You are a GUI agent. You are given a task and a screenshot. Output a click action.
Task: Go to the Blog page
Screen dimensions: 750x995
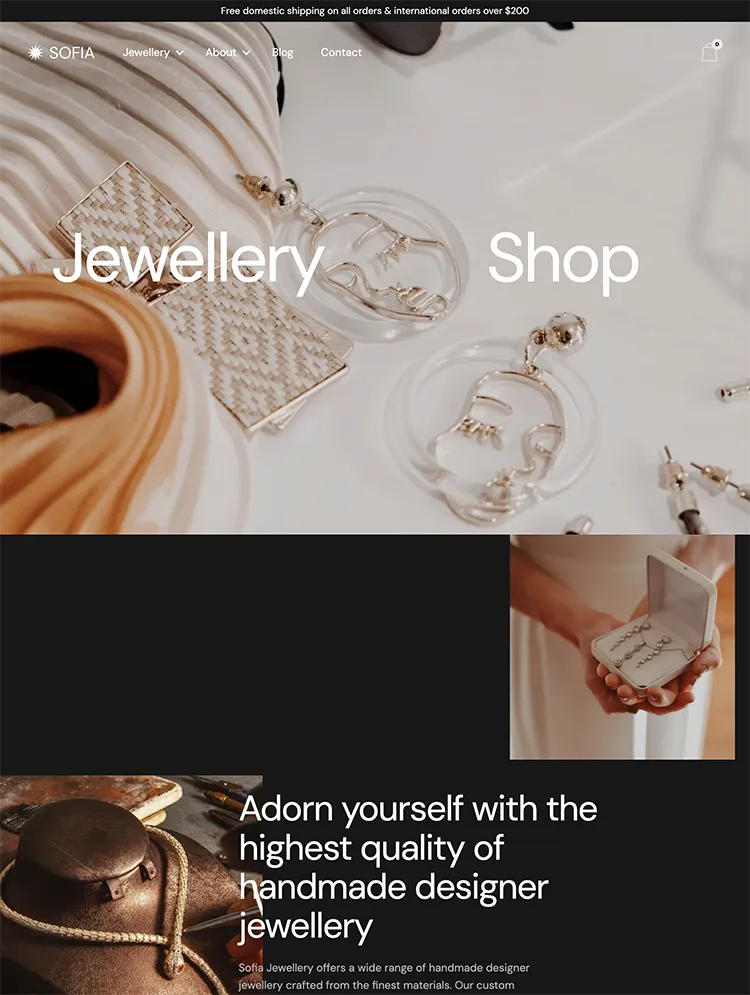282,53
